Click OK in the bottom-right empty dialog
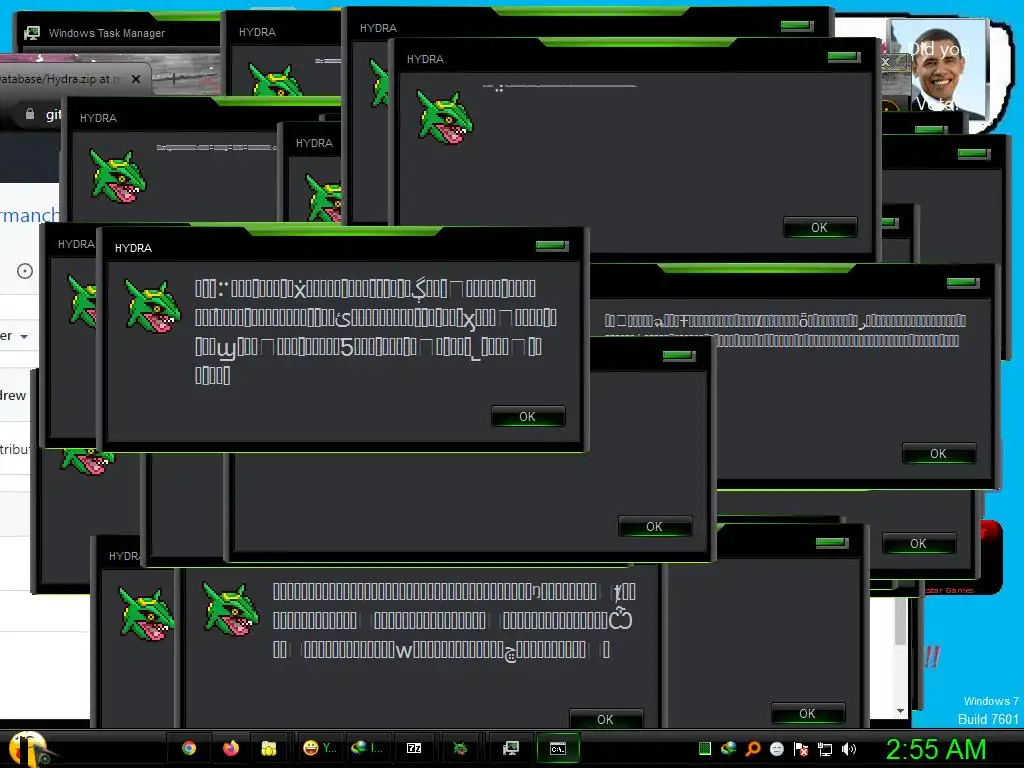1024x768 pixels. coord(808,713)
